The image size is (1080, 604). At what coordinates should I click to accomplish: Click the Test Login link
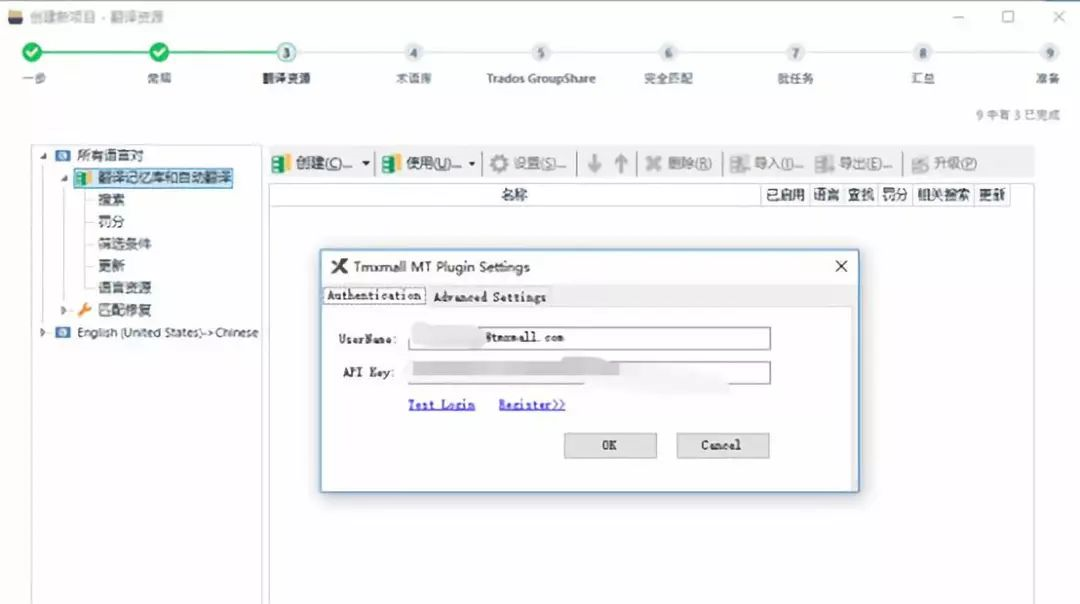coord(440,404)
